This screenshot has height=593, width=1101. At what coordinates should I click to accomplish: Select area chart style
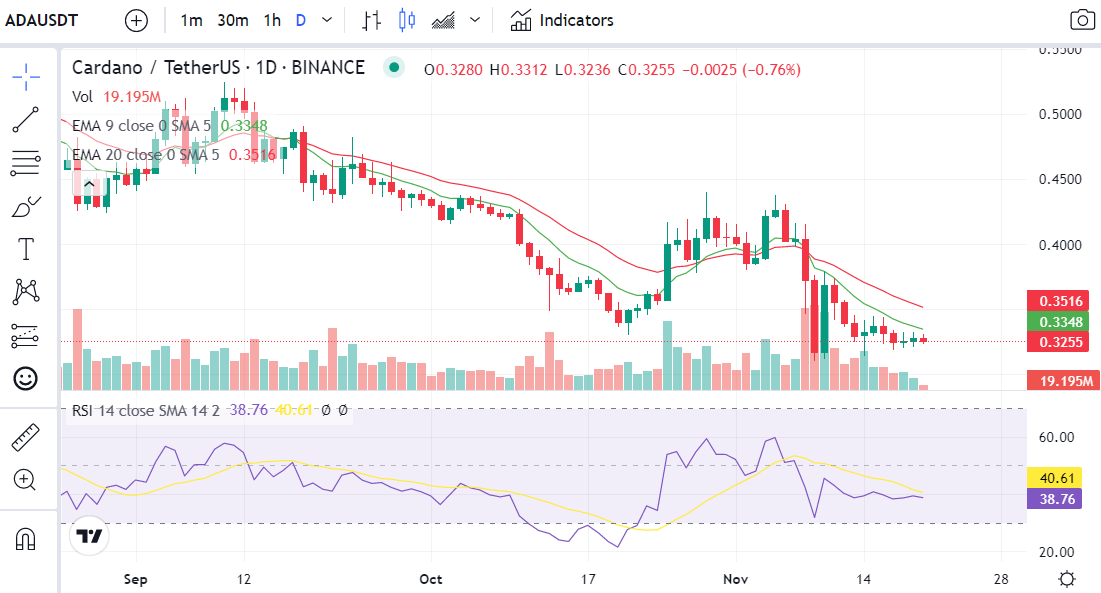pos(443,20)
